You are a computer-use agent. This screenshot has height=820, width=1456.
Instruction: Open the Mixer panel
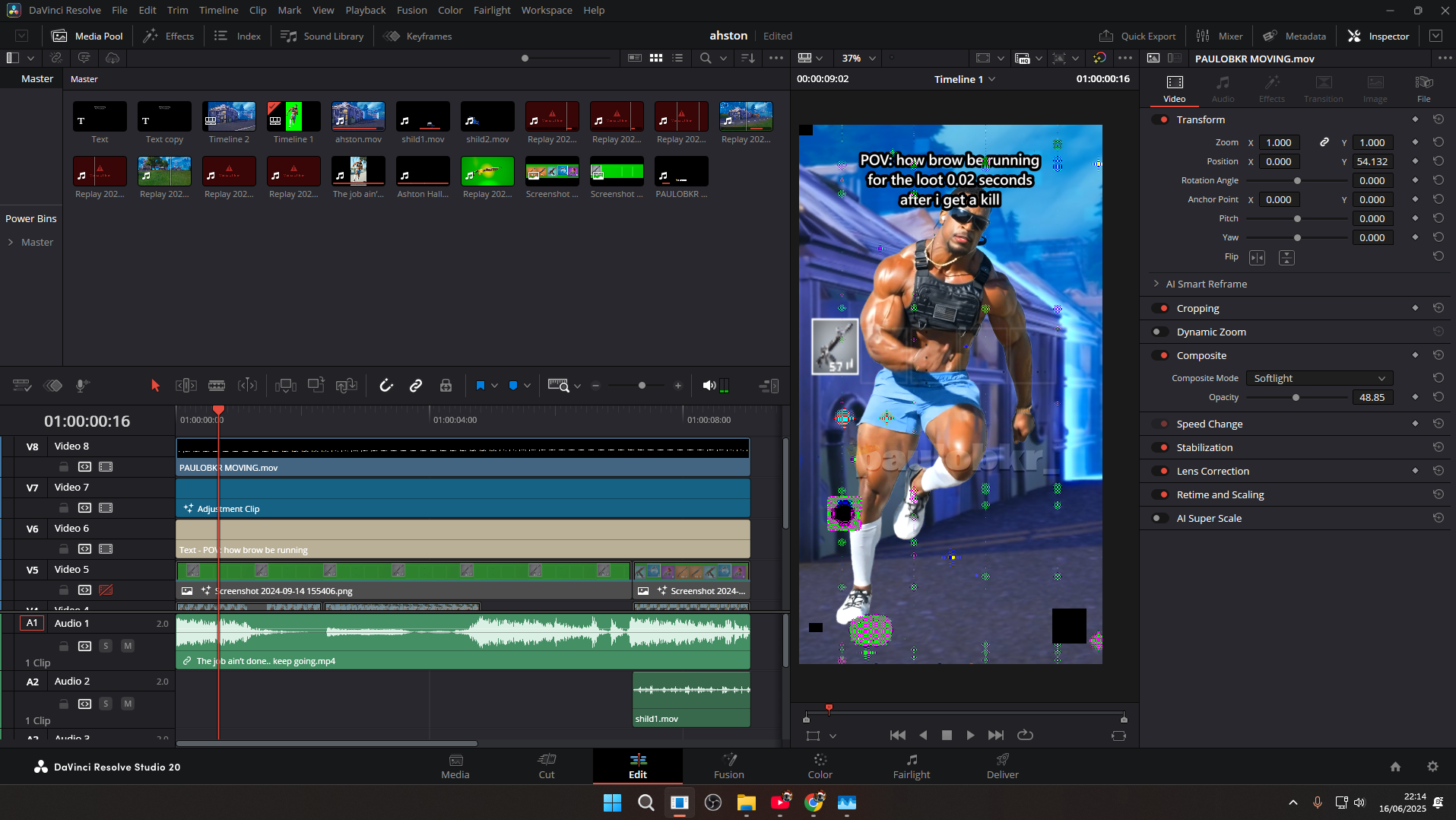1219,36
